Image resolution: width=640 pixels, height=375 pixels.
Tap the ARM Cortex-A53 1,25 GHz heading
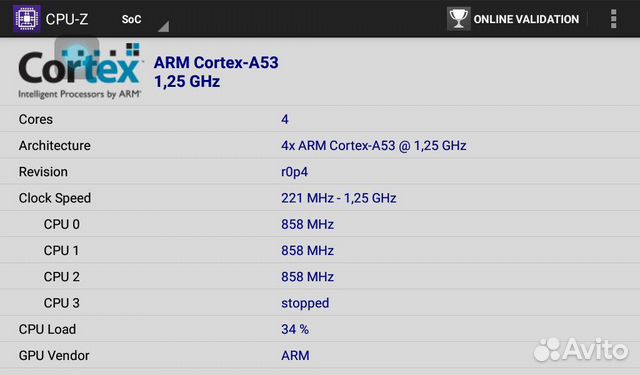click(x=216, y=72)
